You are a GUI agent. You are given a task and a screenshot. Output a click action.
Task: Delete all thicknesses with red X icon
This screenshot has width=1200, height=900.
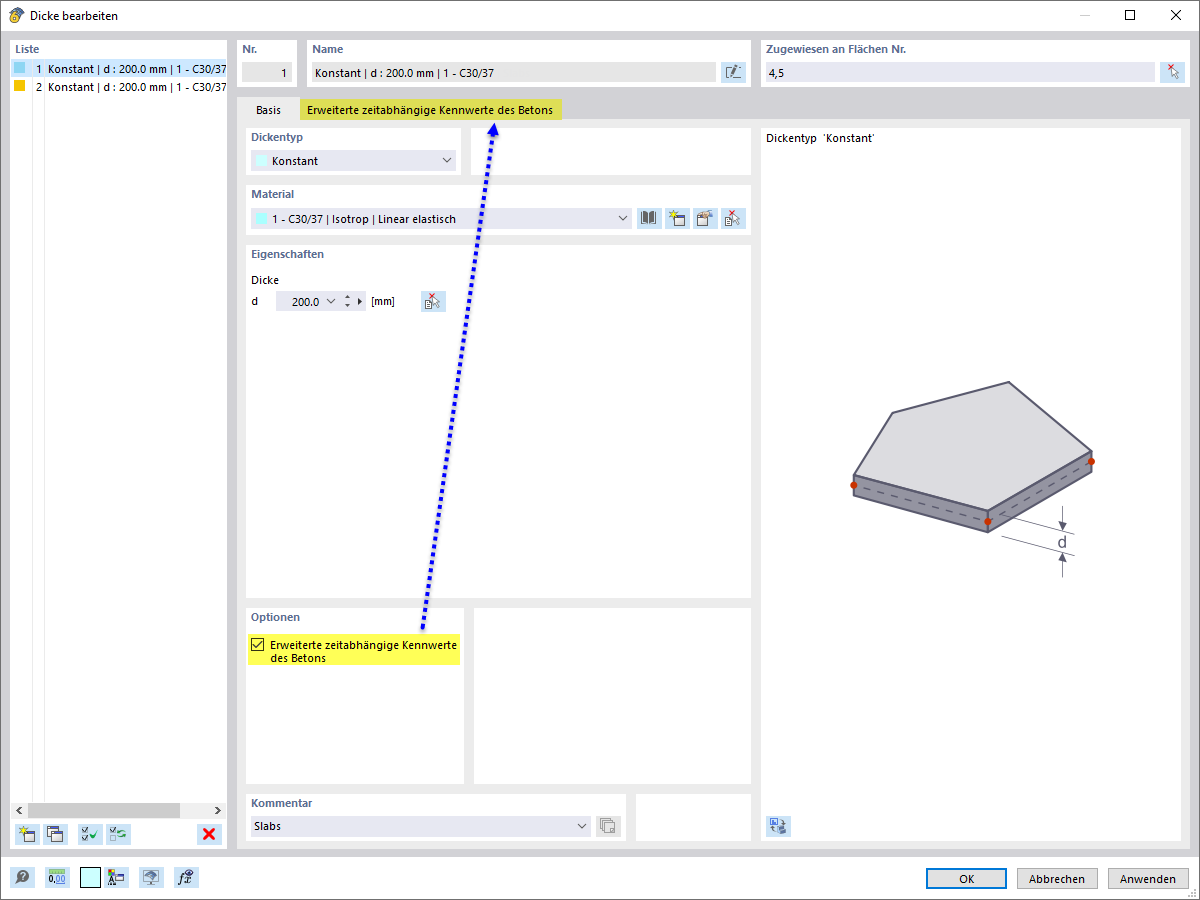pyautogui.click(x=209, y=834)
